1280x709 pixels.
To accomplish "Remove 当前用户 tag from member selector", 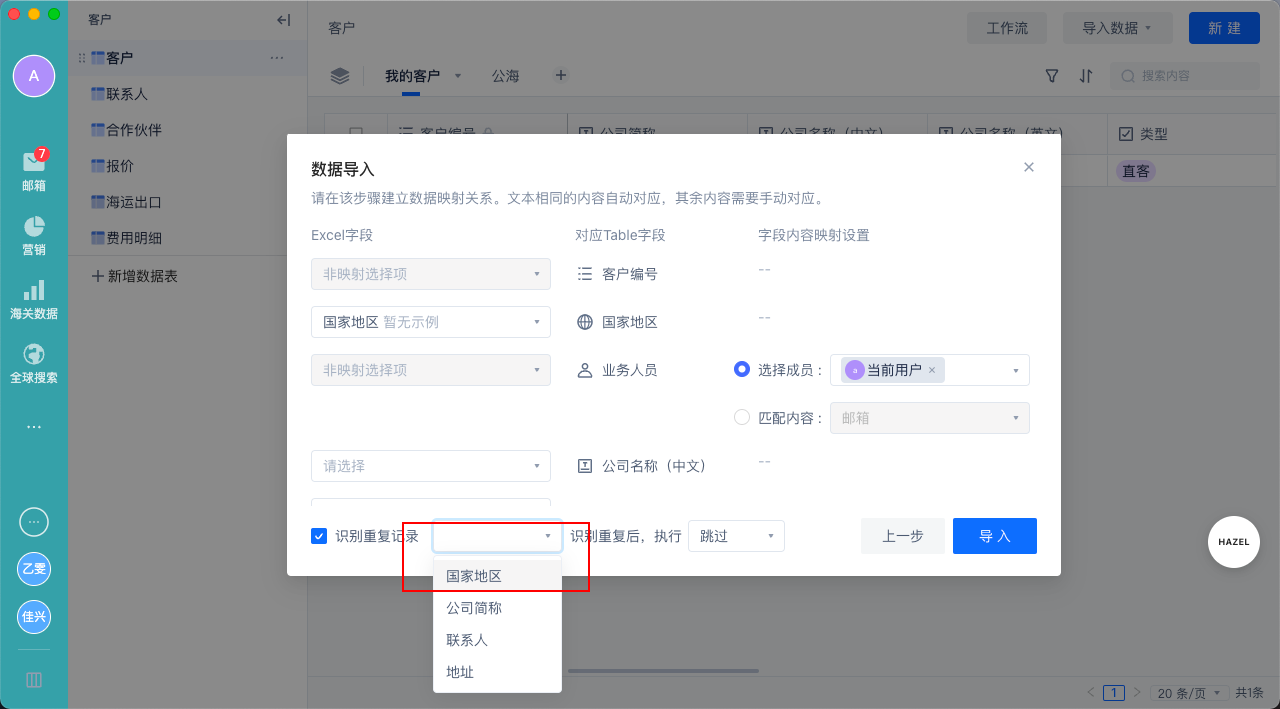I will tap(932, 370).
